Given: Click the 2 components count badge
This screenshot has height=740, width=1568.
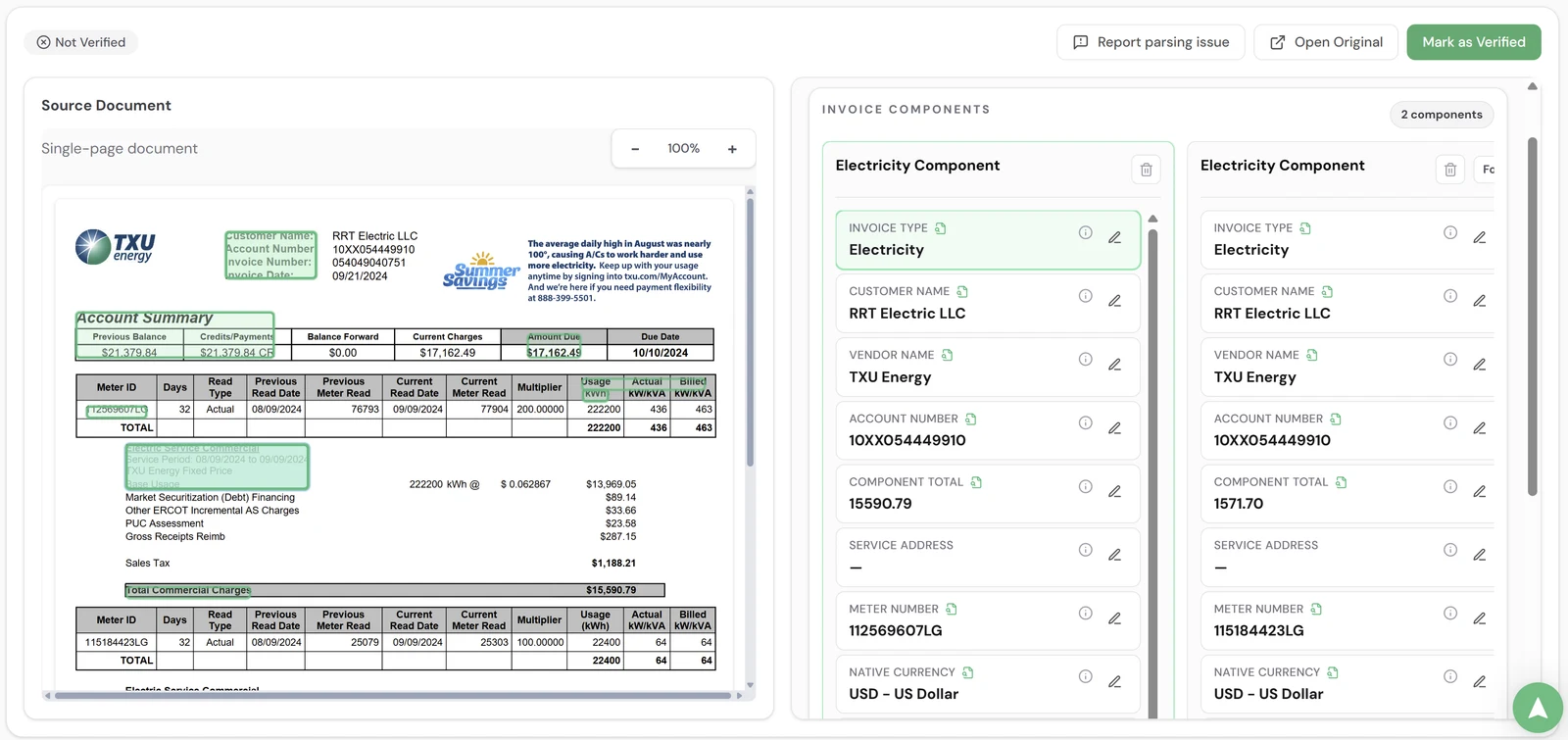Looking at the screenshot, I should pos(1442,115).
